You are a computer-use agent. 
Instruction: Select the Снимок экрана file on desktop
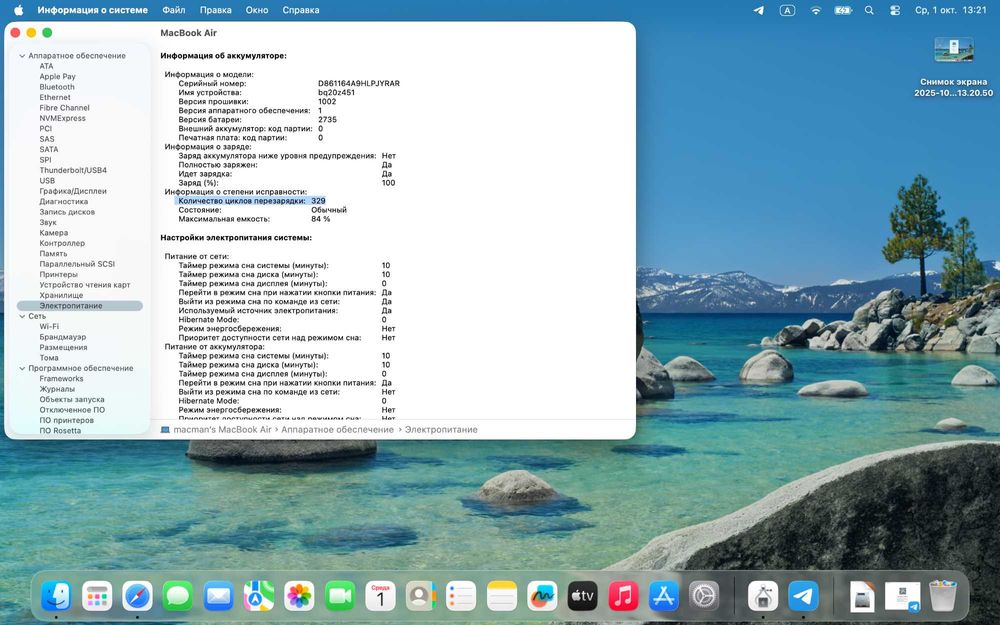point(953,50)
